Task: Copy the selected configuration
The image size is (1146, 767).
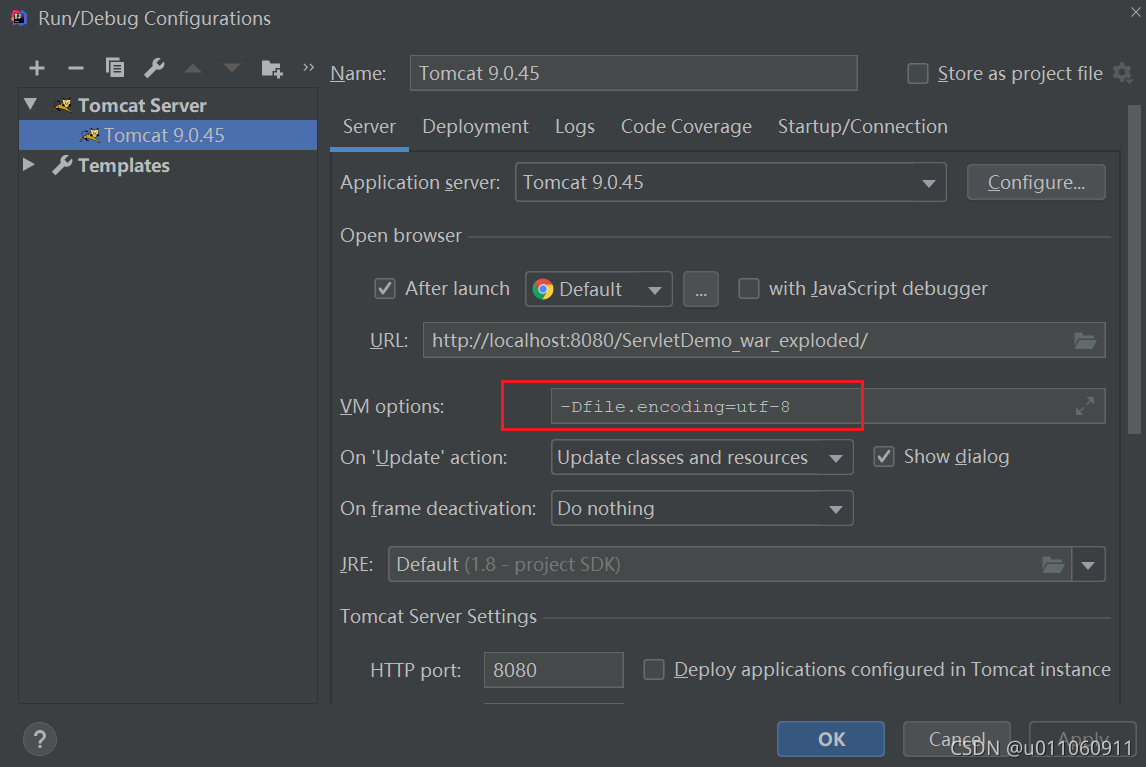Action: click(115, 68)
